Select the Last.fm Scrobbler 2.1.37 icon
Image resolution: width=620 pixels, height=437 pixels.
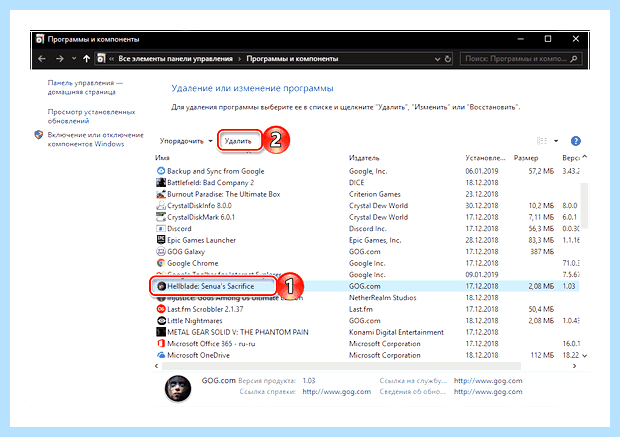tap(161, 309)
